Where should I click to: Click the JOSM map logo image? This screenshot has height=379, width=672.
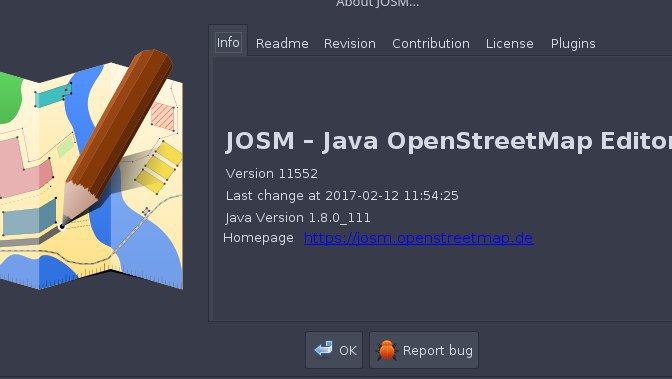pos(91,170)
